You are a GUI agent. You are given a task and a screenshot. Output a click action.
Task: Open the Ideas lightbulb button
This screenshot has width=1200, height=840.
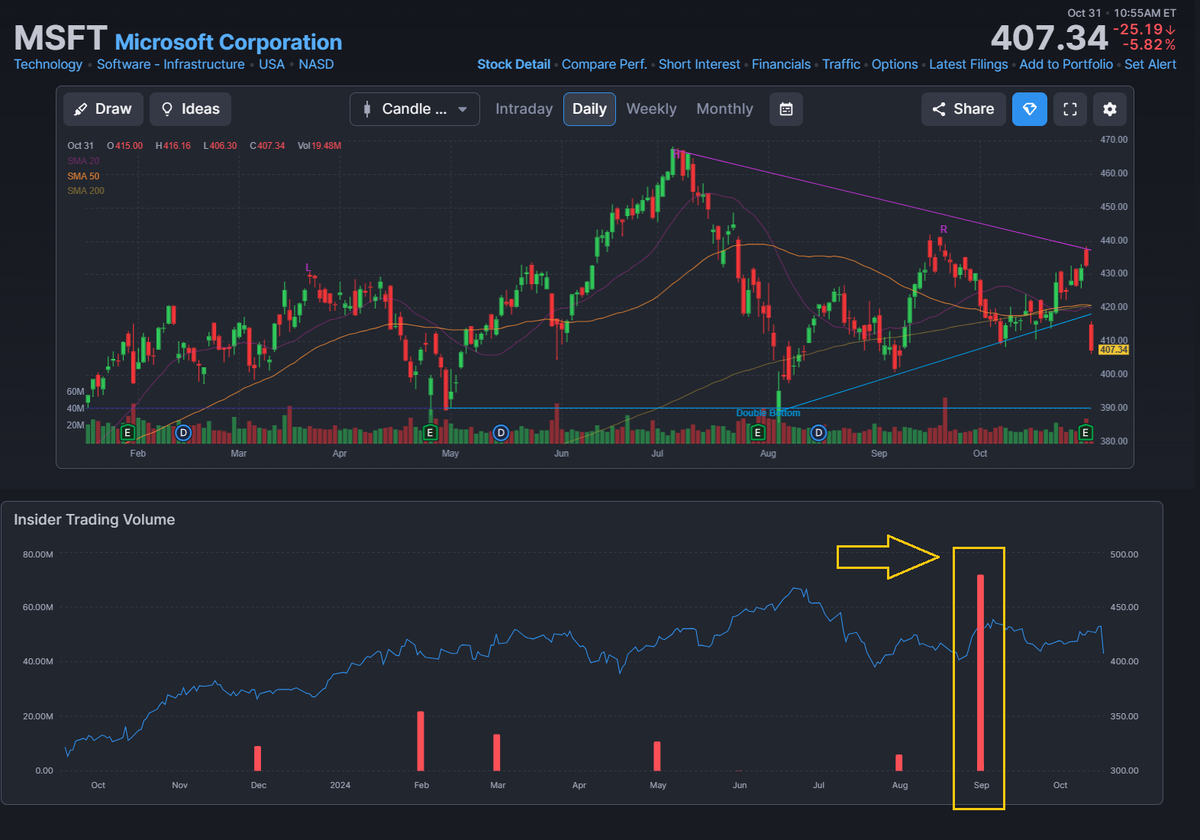(190, 109)
